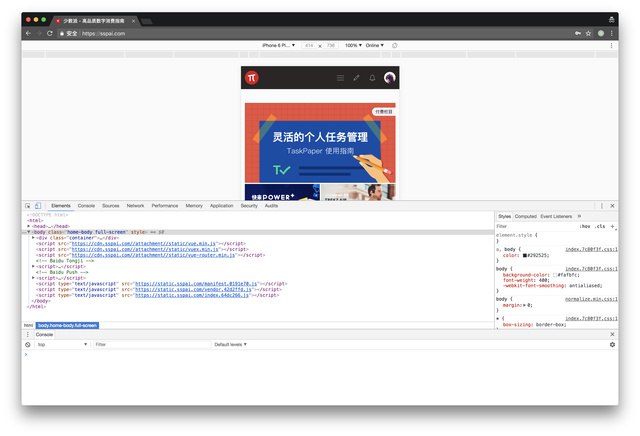Click the incognito icon in title bar
The image size is (640, 436).
pyautogui.click(x=611, y=20)
